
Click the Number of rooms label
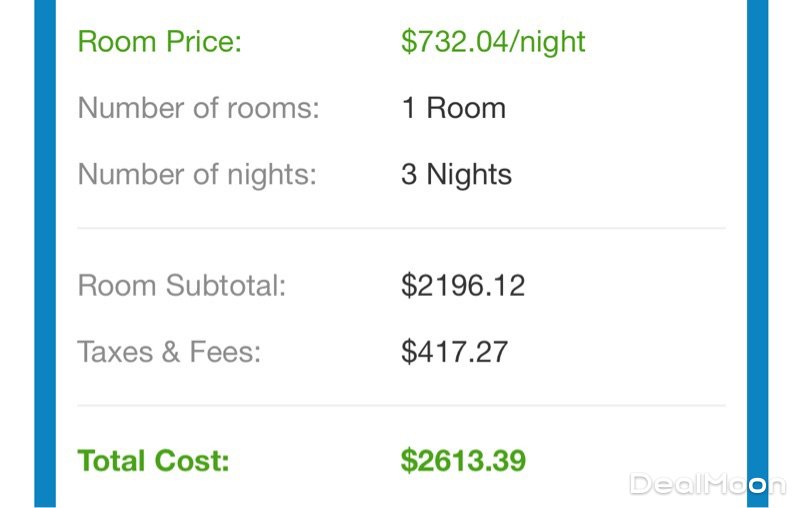pyautogui.click(x=198, y=108)
